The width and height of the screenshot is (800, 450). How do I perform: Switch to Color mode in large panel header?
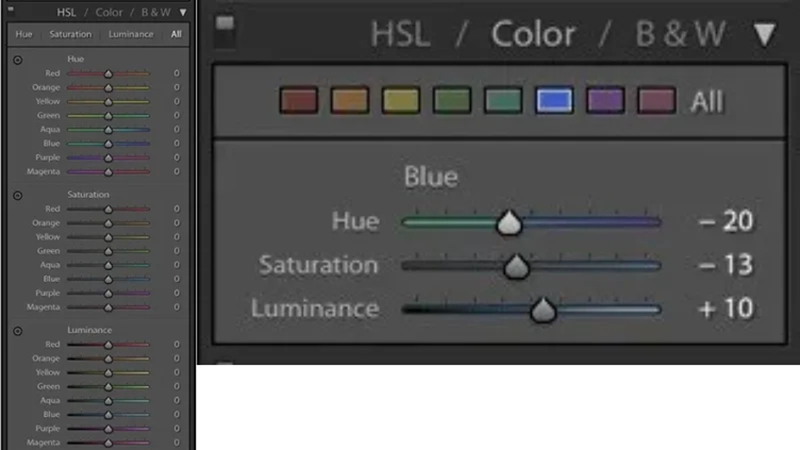[533, 34]
